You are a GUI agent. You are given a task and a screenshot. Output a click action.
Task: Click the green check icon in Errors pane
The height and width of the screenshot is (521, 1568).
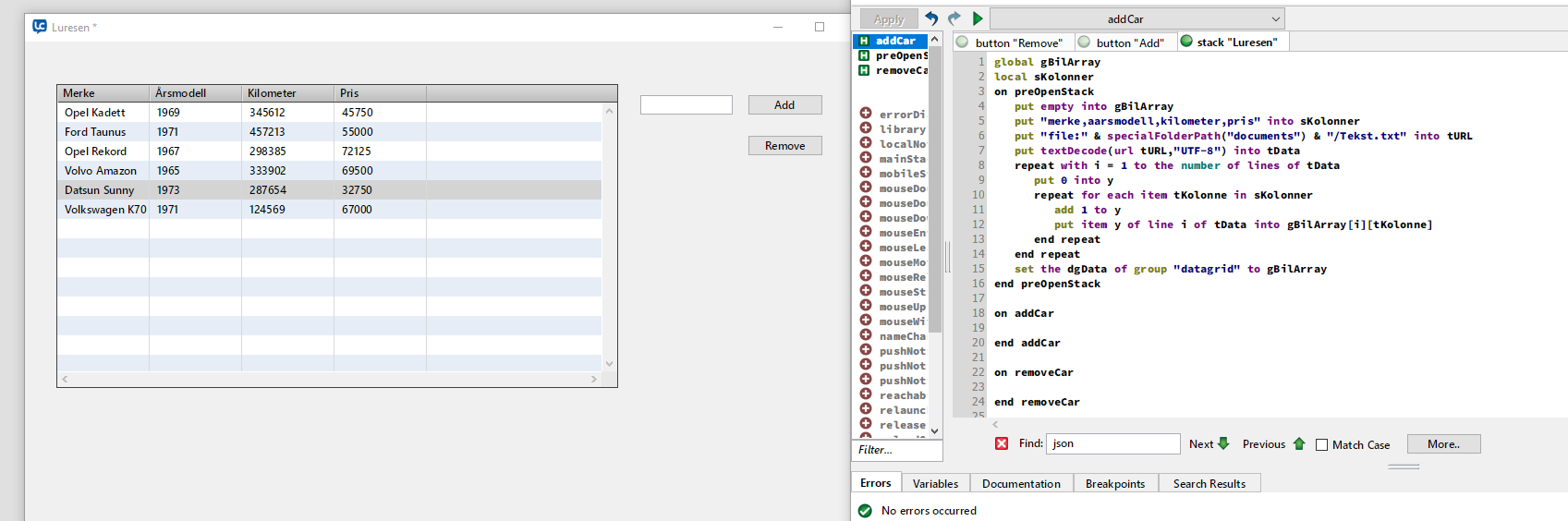pos(865,511)
